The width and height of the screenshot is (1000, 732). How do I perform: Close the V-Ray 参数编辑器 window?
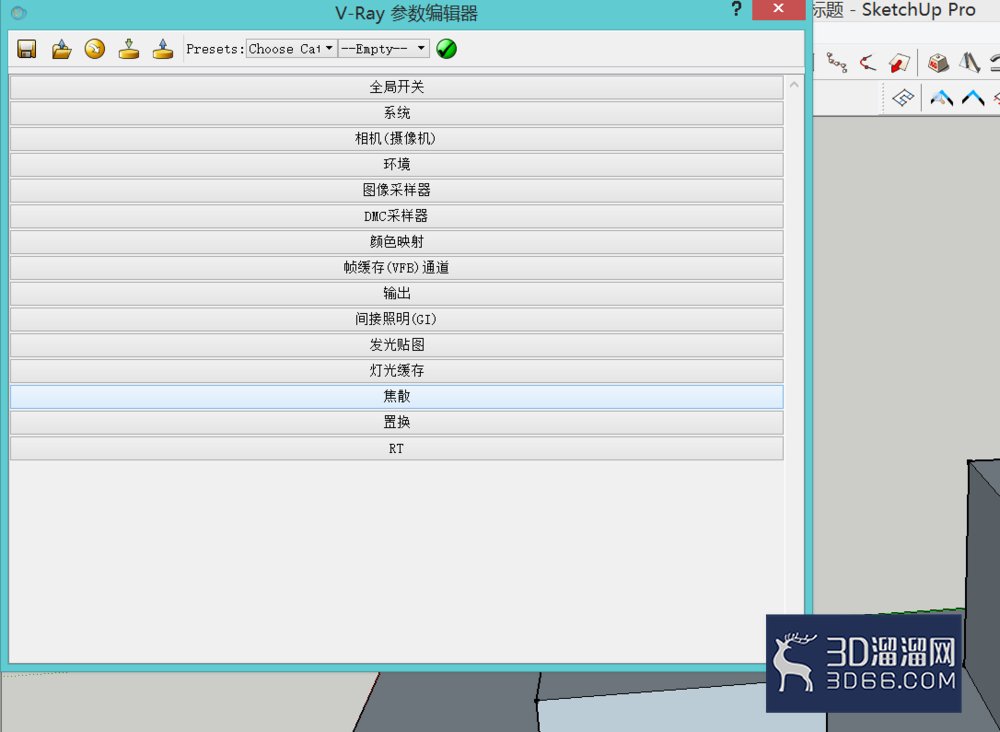click(778, 9)
